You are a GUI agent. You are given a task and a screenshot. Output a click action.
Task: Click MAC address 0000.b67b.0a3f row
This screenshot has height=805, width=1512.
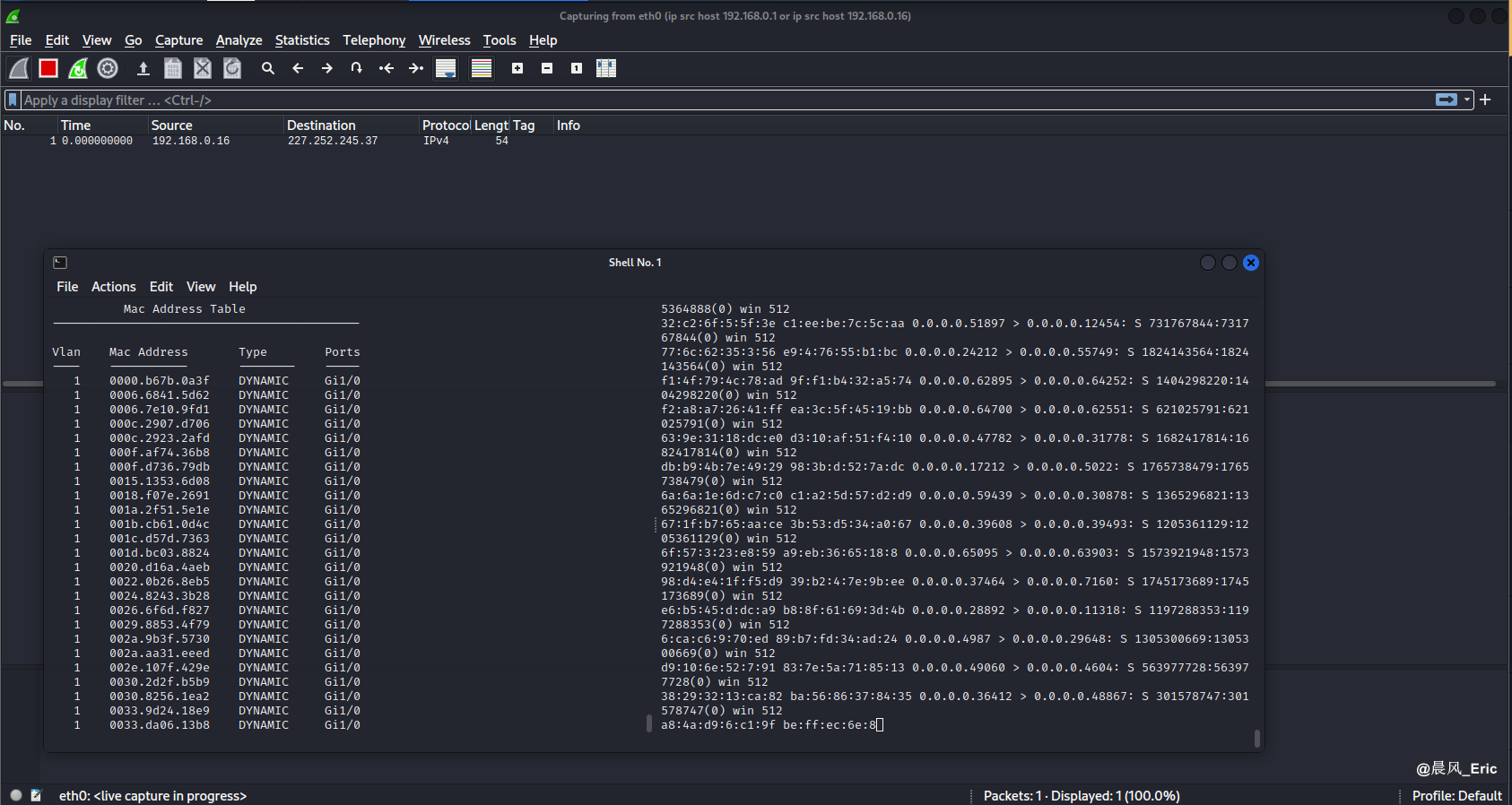(206, 381)
